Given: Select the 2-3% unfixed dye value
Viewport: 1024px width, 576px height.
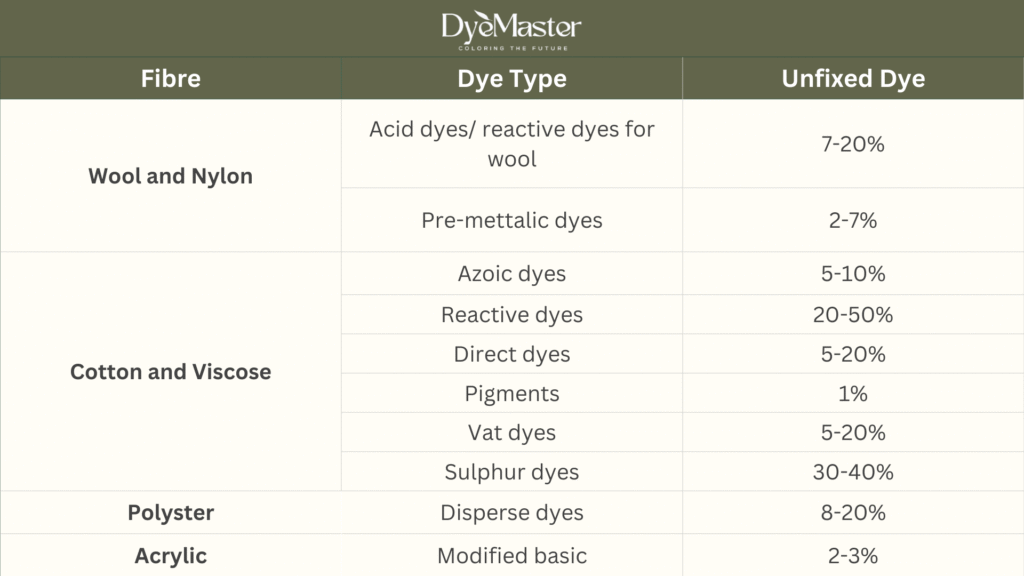Looking at the screenshot, I should [853, 555].
